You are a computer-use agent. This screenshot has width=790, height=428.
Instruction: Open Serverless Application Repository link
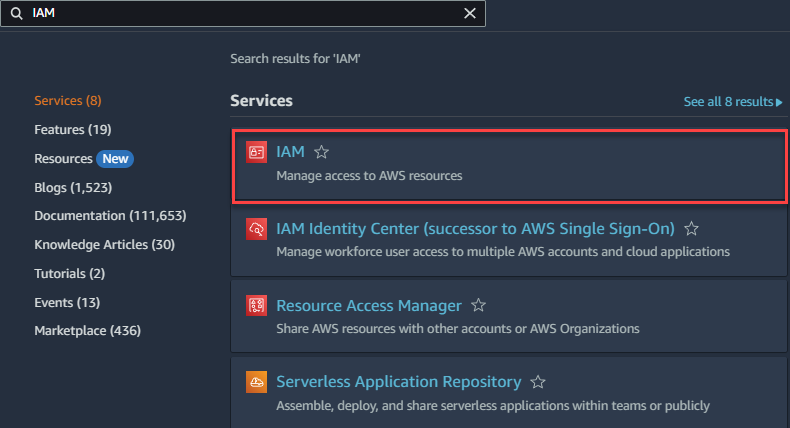coord(399,382)
